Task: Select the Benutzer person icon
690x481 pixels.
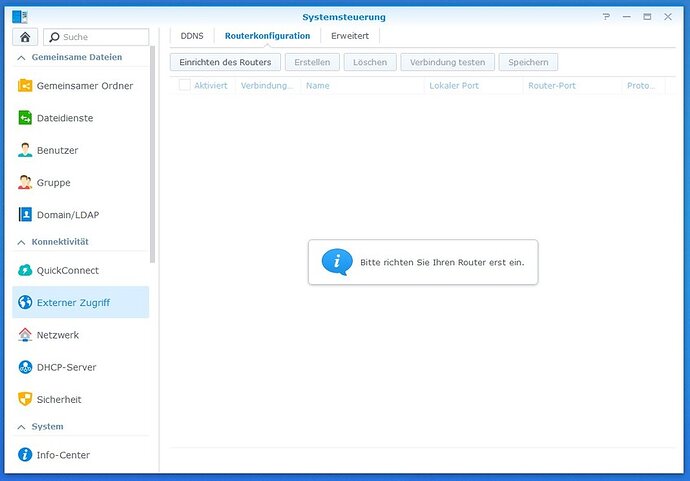Action: [25, 150]
